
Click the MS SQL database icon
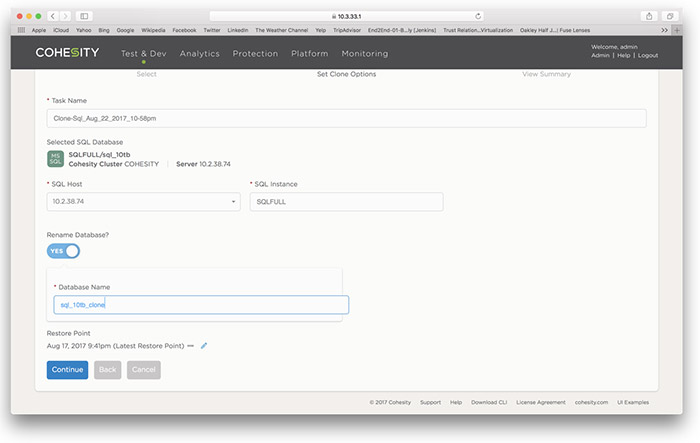[x=55, y=159]
